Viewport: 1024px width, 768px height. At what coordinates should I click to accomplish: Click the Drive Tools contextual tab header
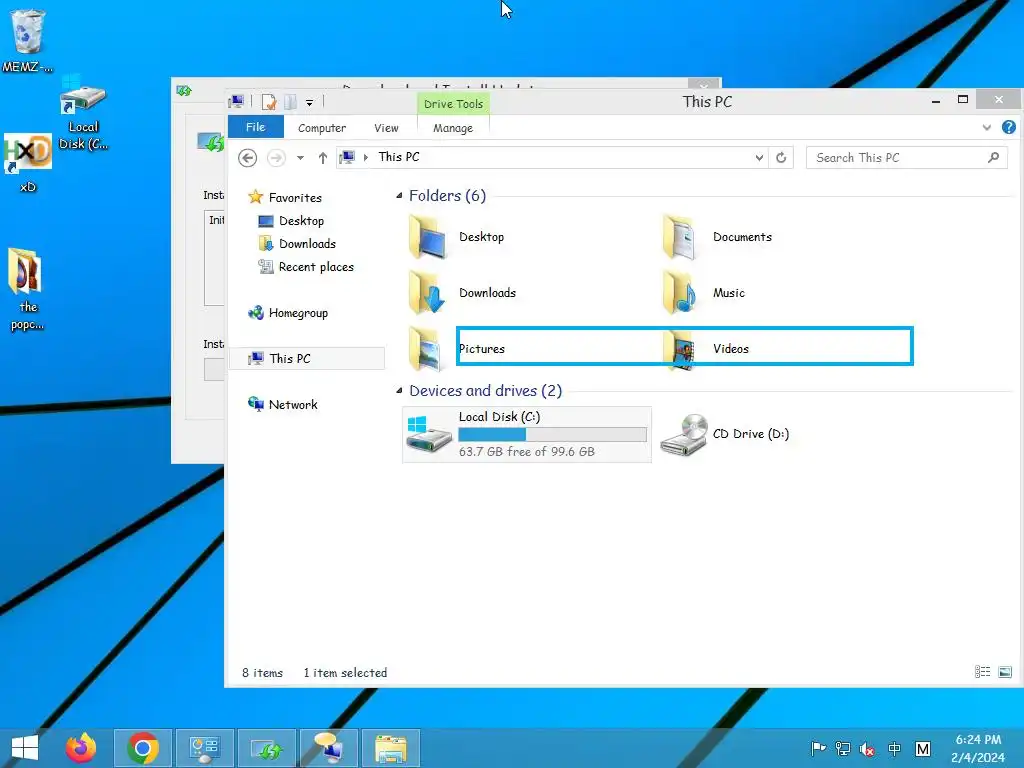[453, 104]
